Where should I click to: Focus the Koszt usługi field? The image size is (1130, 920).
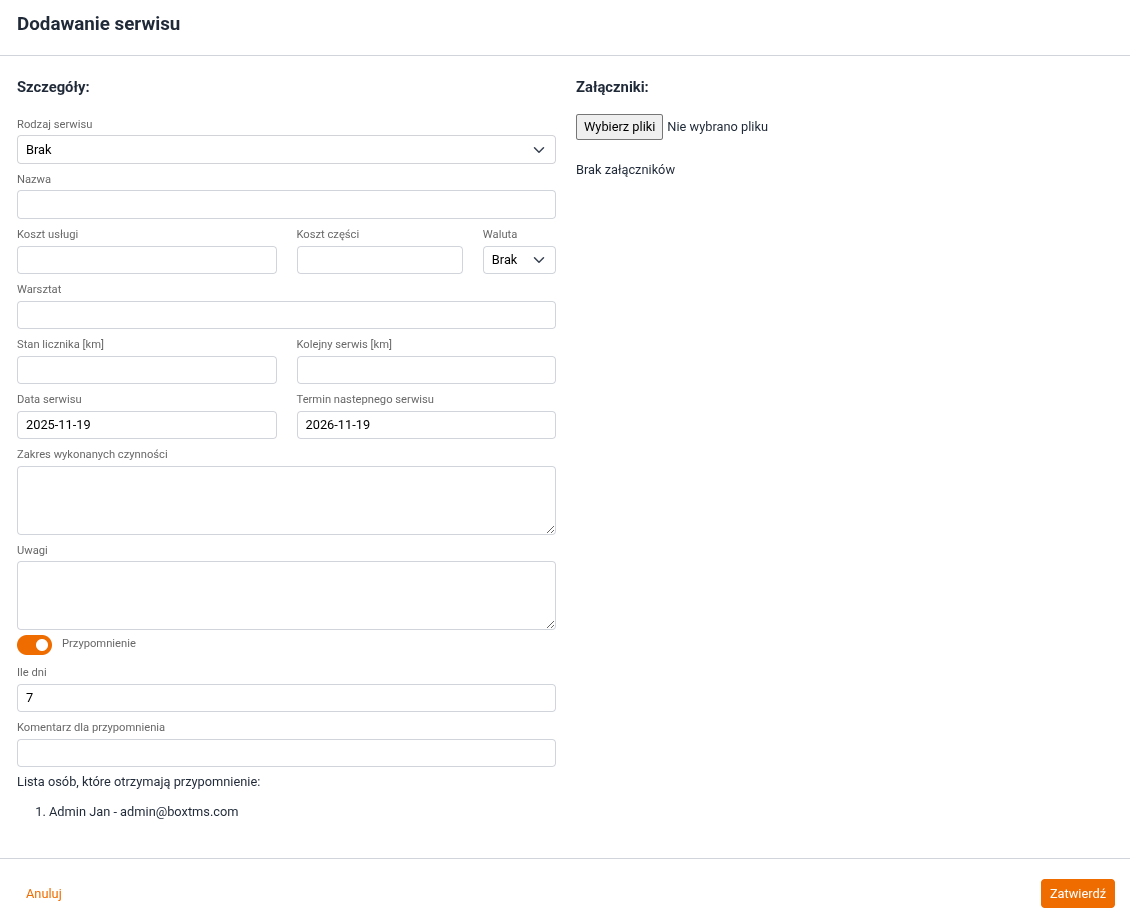pos(147,260)
